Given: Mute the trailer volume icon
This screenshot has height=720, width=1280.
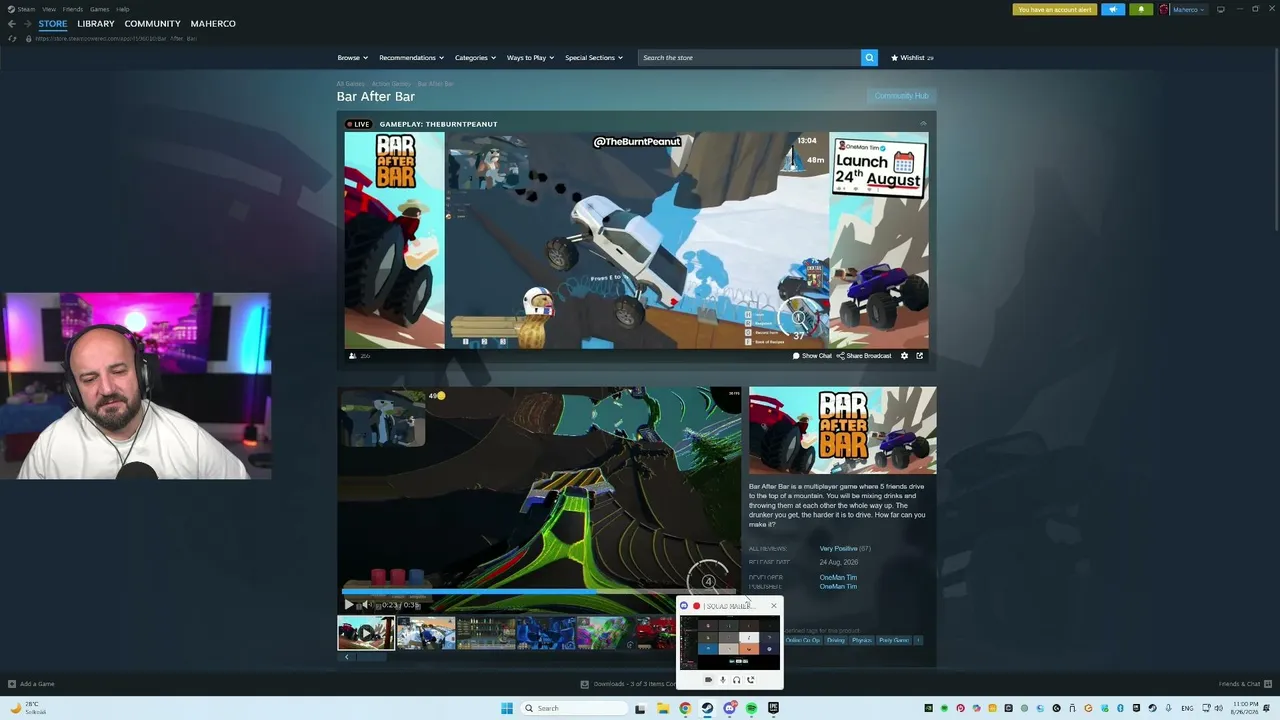Looking at the screenshot, I should (x=366, y=605).
